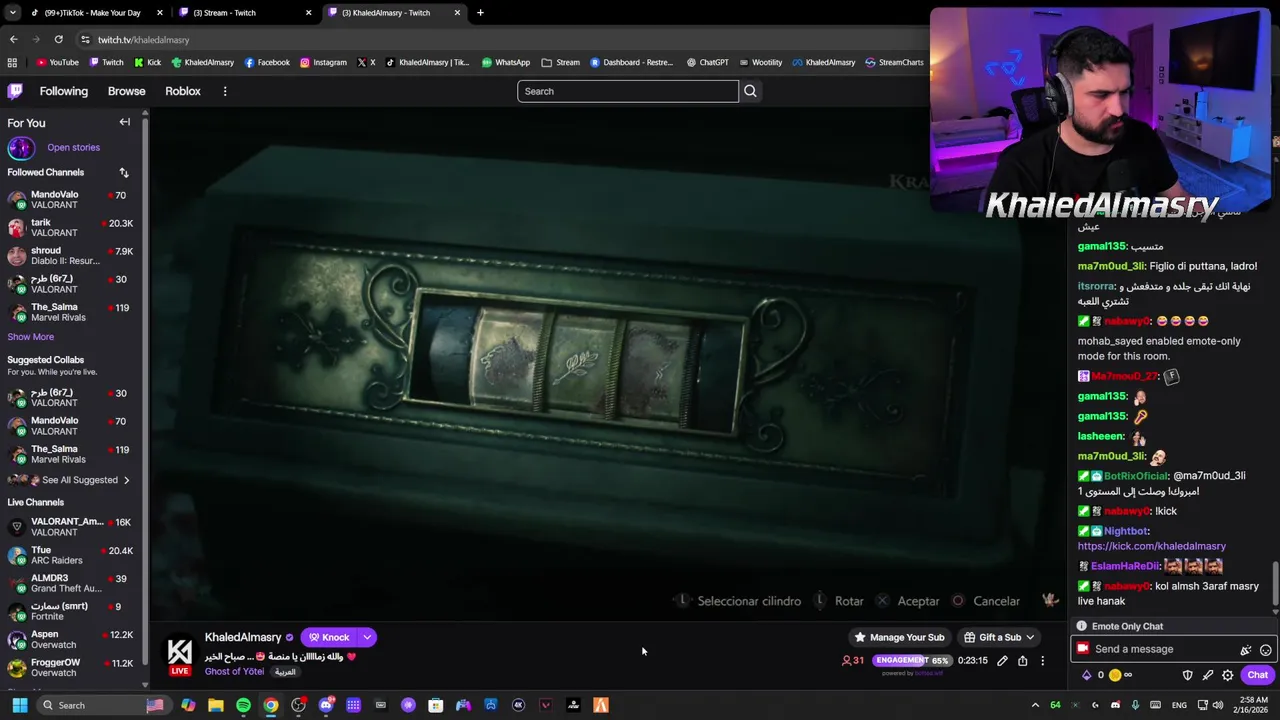1280x720 pixels.
Task: Send the message with the Chat button
Action: [1257, 675]
